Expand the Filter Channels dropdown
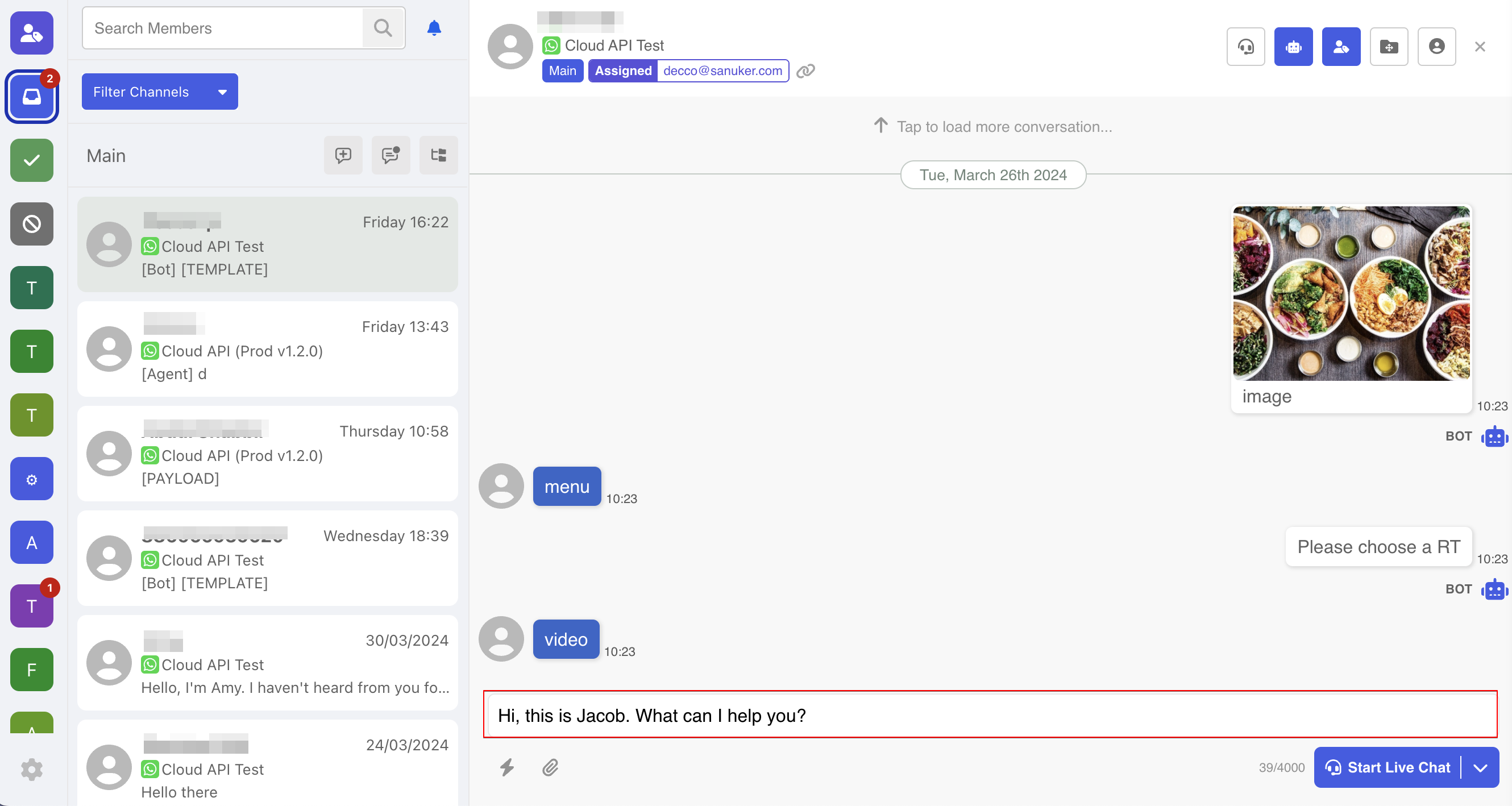This screenshot has width=1512, height=806. pyautogui.click(x=160, y=92)
